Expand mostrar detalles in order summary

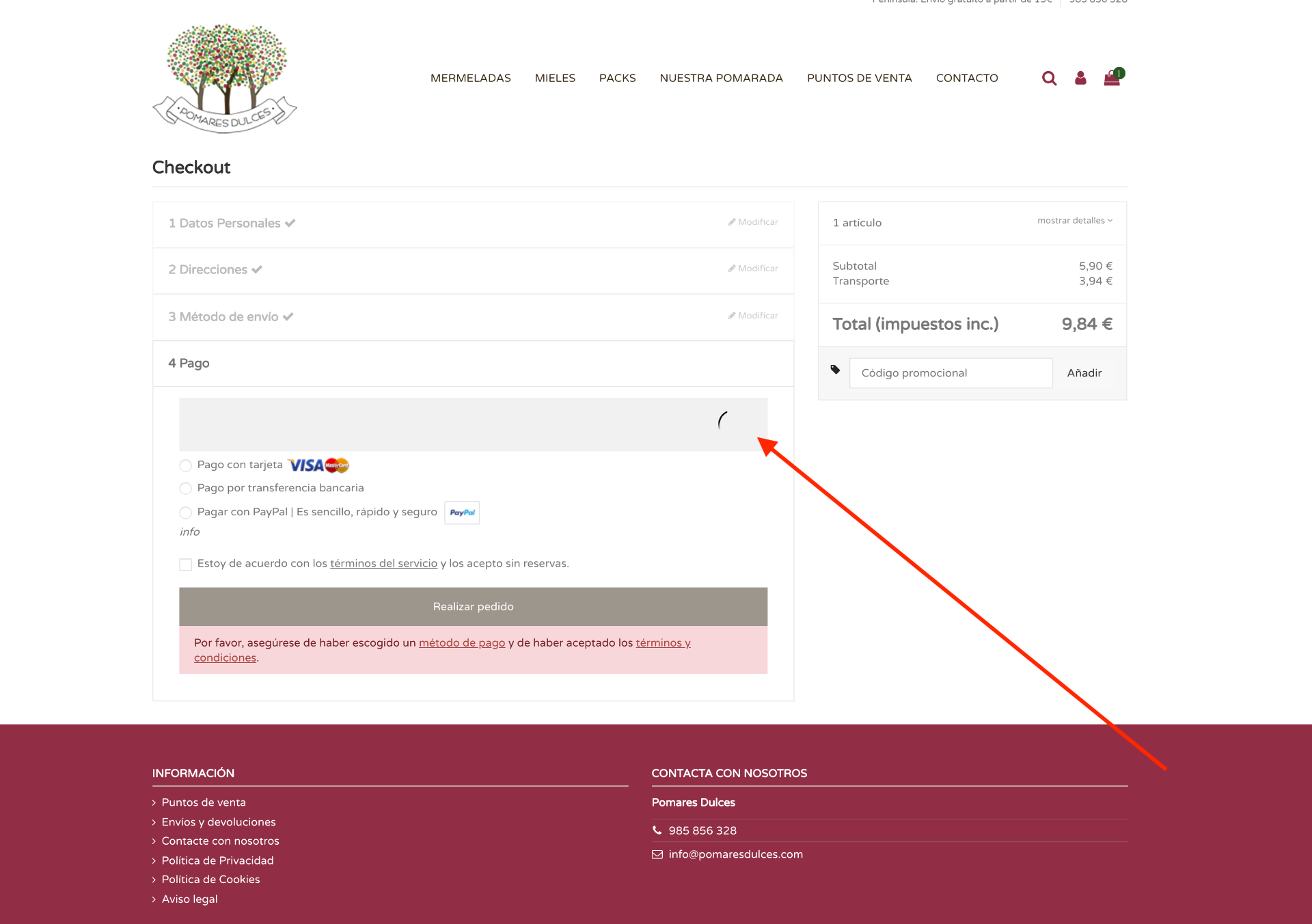point(1074,221)
